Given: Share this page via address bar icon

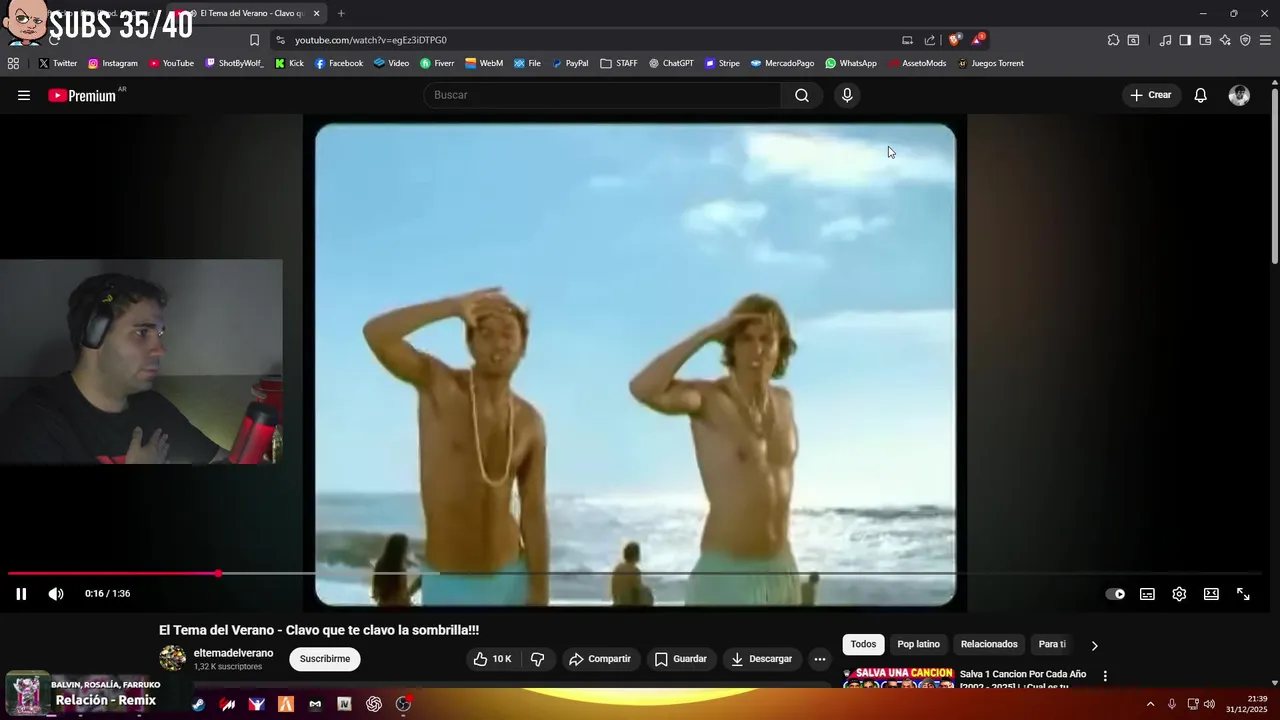Looking at the screenshot, I should (x=929, y=40).
